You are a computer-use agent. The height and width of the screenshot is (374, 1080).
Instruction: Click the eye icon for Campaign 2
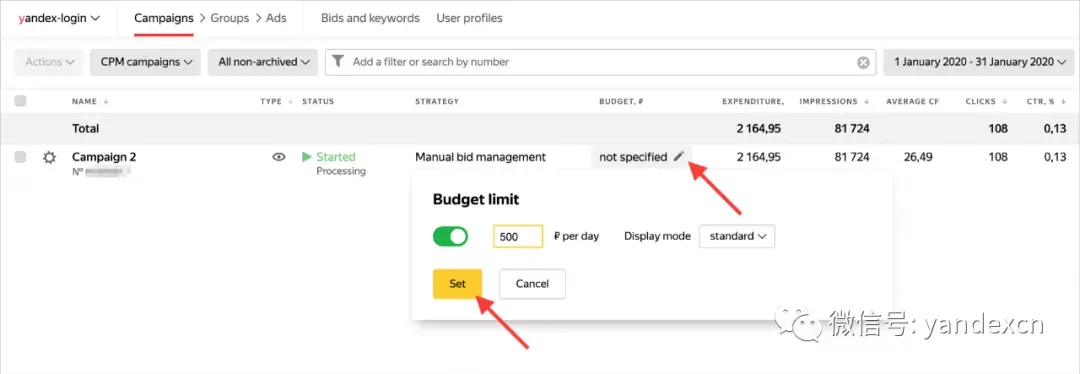coord(278,157)
